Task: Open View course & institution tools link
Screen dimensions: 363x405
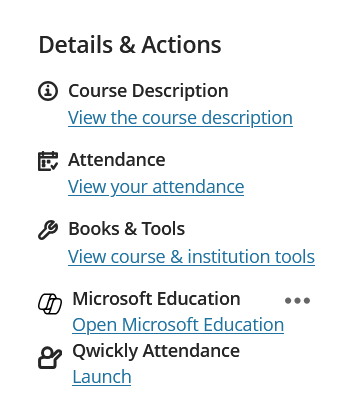Action: click(x=191, y=257)
